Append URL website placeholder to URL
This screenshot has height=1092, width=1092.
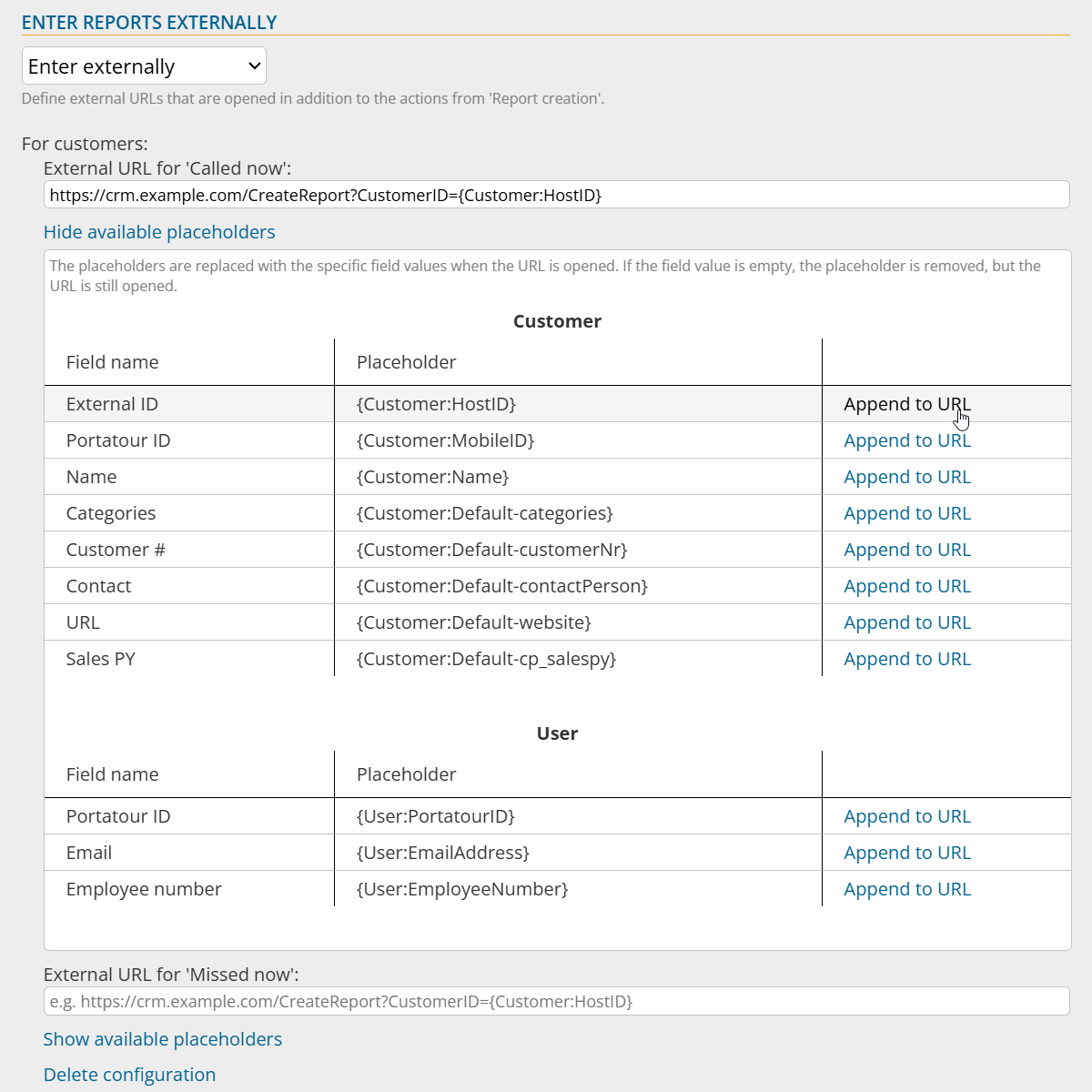pos(906,622)
